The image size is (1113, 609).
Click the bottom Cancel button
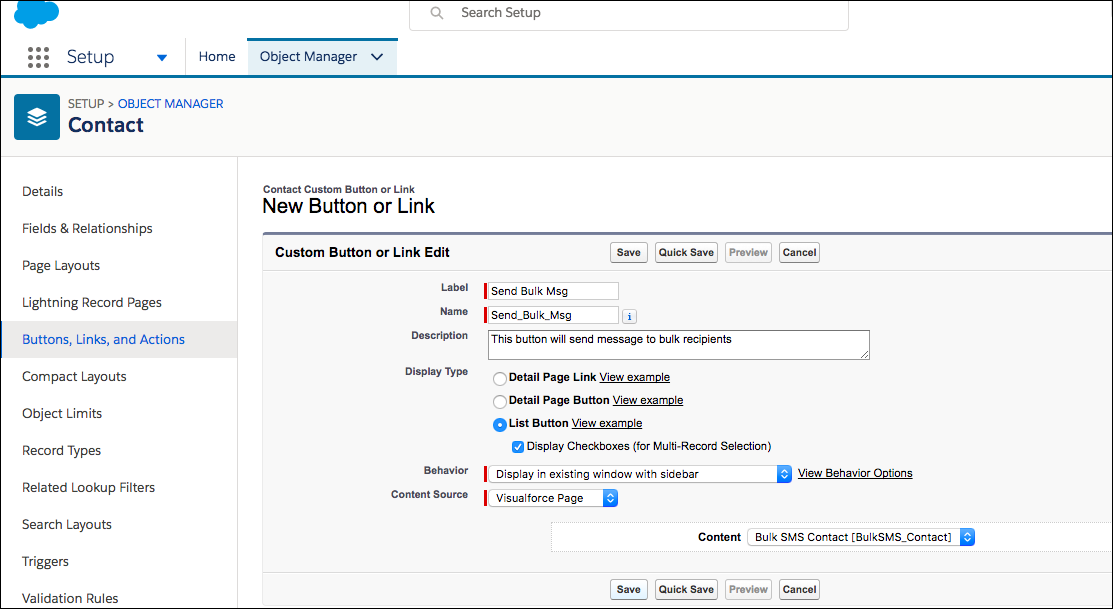tap(799, 589)
